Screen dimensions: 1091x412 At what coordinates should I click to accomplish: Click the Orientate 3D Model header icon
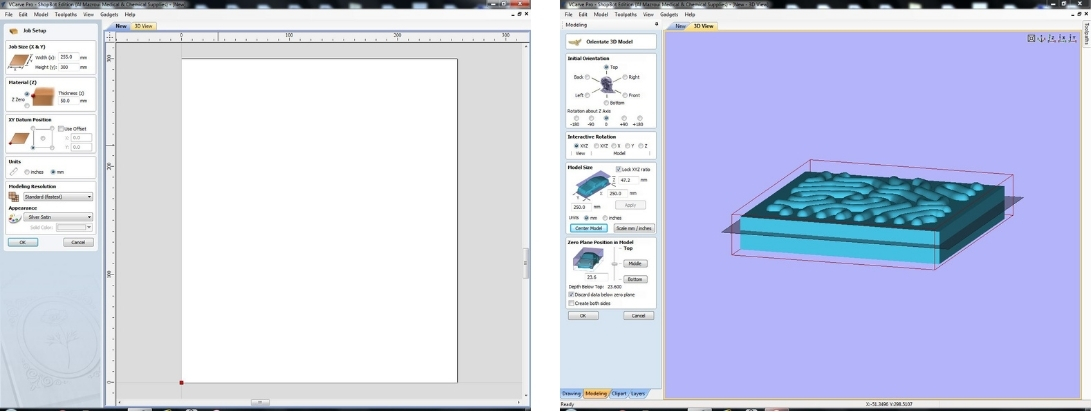574,42
